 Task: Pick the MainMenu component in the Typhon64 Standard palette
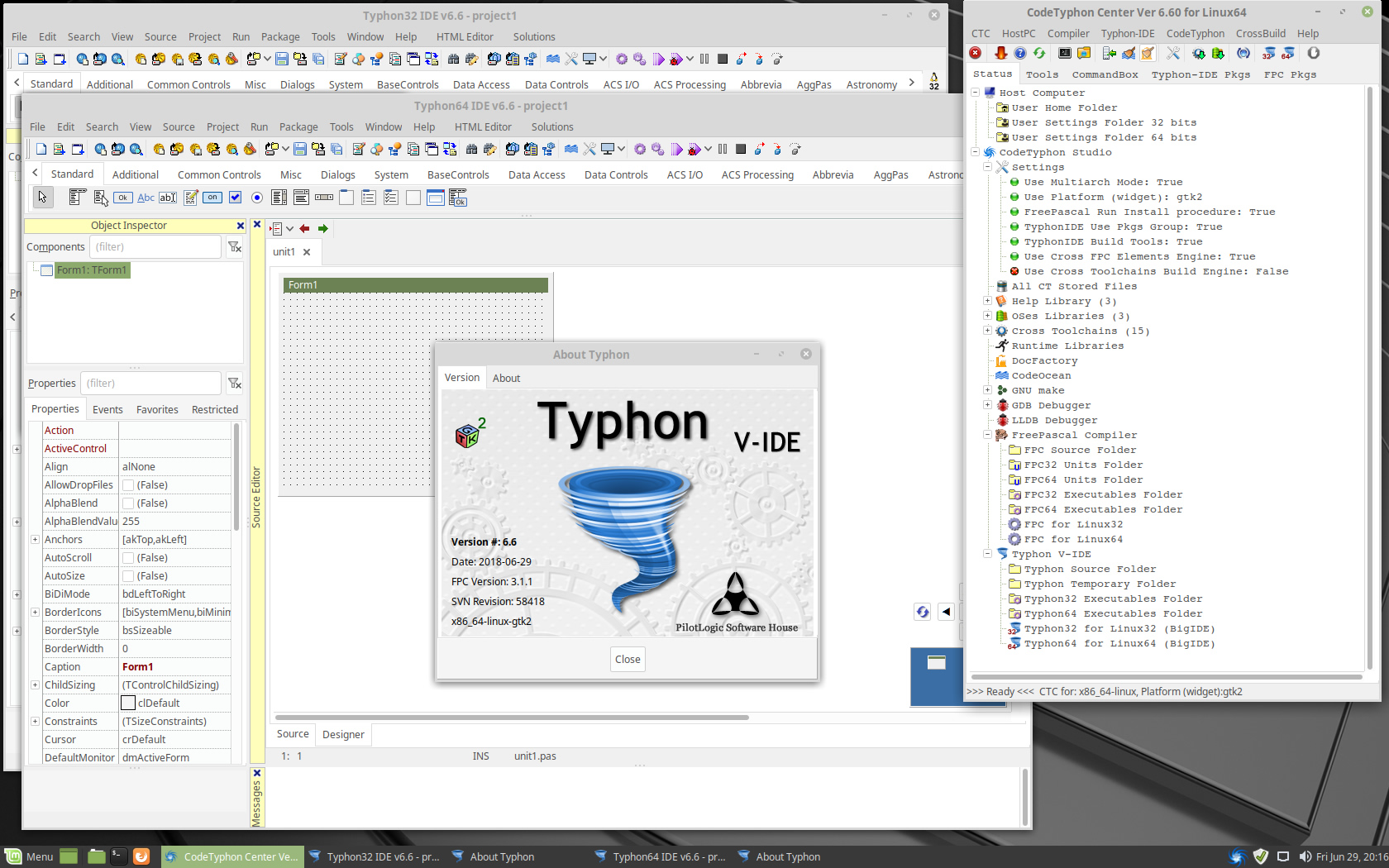77,198
